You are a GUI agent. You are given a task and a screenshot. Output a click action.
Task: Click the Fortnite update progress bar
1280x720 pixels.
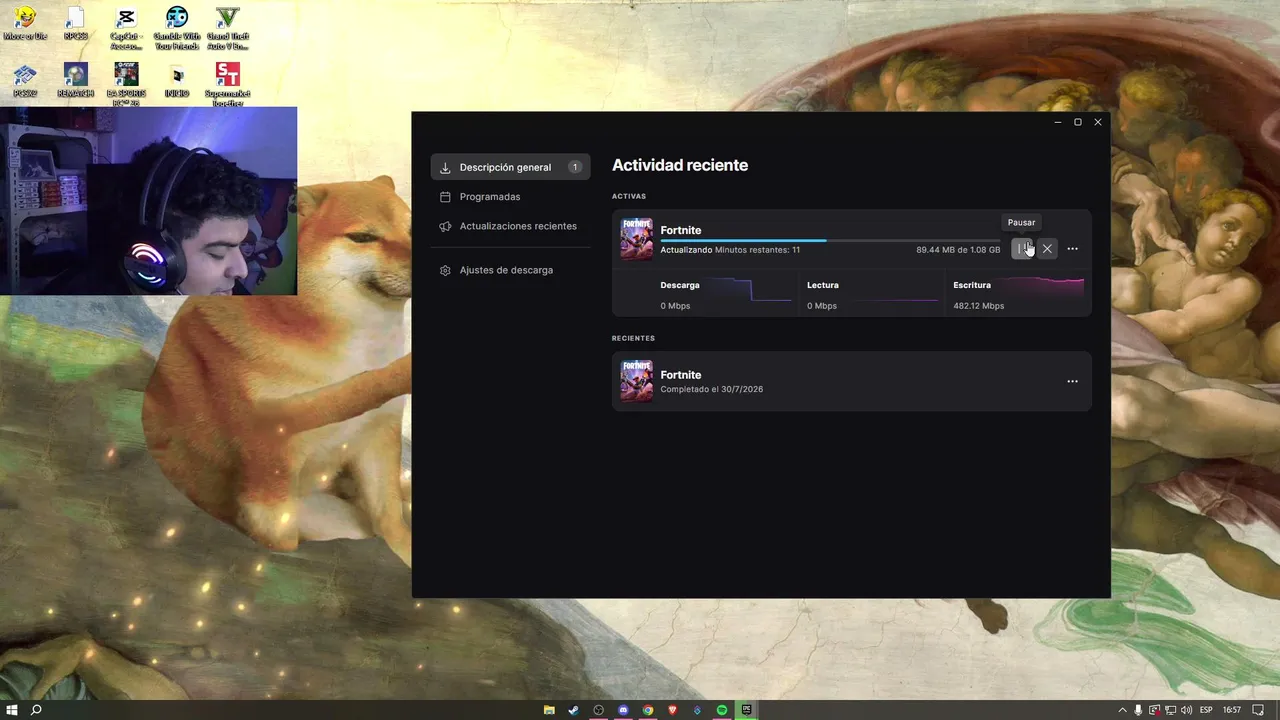(830, 240)
